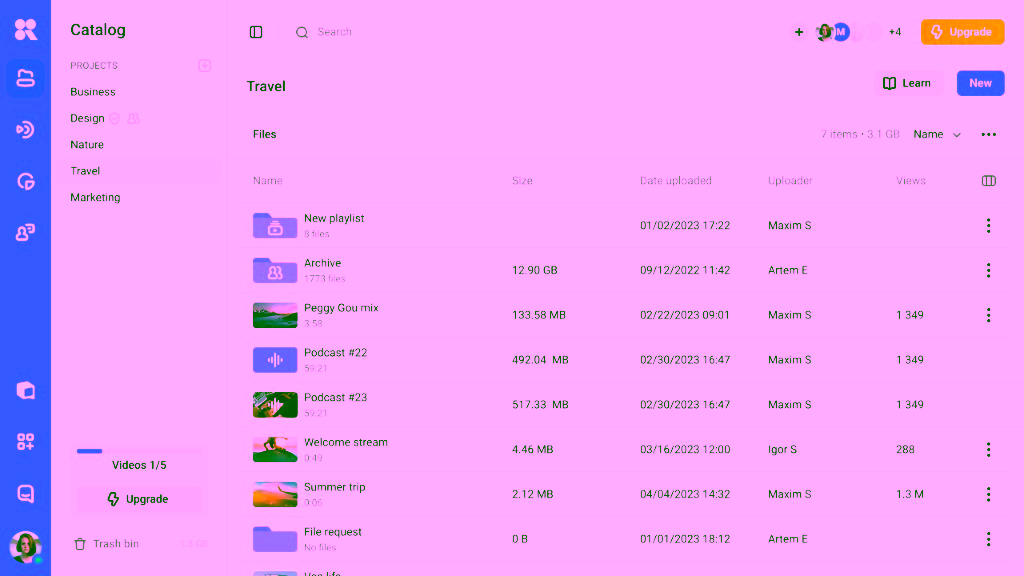Open more options for Archive
1024x576 pixels.
coord(989,270)
